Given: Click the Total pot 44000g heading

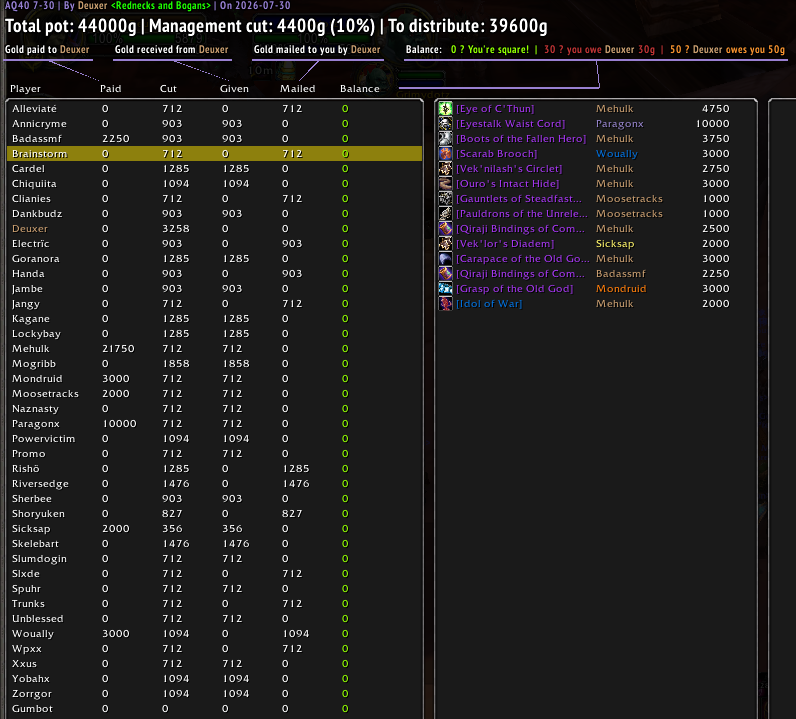Looking at the screenshot, I should tap(71, 26).
